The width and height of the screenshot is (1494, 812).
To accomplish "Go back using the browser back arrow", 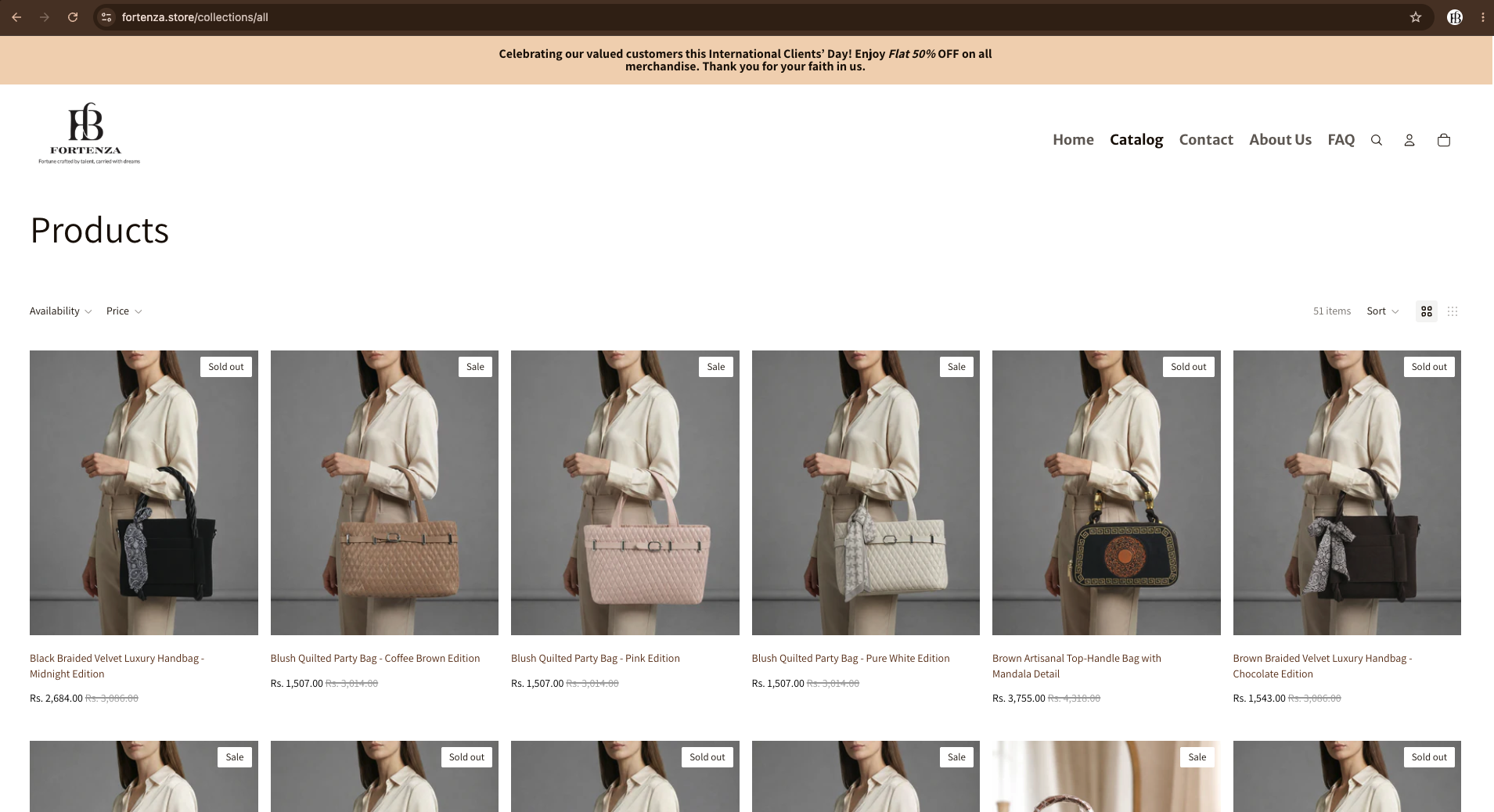I will click(x=16, y=17).
